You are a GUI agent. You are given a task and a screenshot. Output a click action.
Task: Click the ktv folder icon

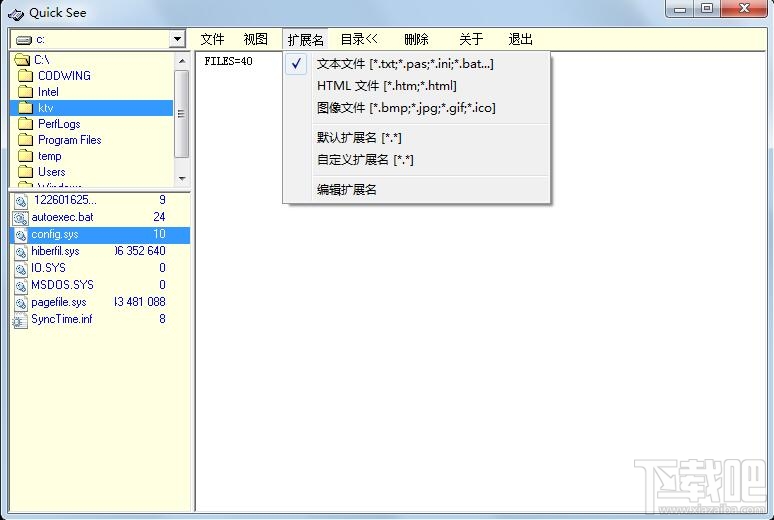[25, 108]
